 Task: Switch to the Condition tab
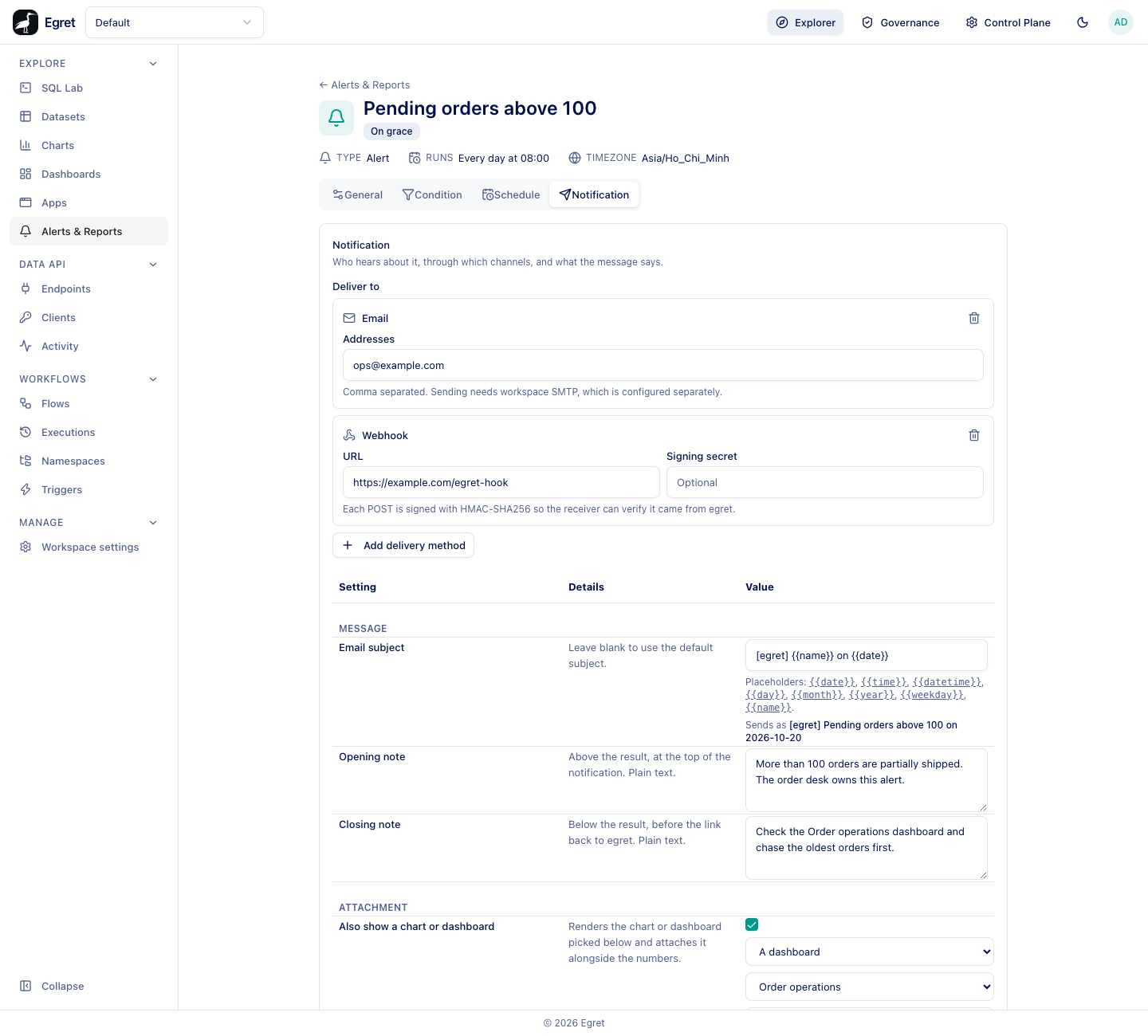point(432,194)
